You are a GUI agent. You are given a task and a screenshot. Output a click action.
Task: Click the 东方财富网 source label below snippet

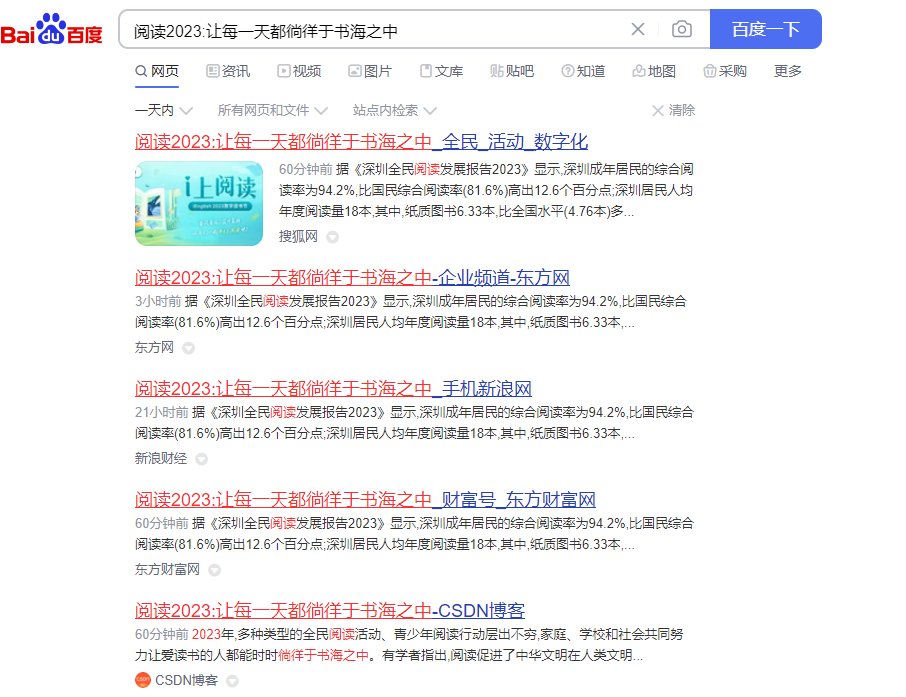pos(168,569)
